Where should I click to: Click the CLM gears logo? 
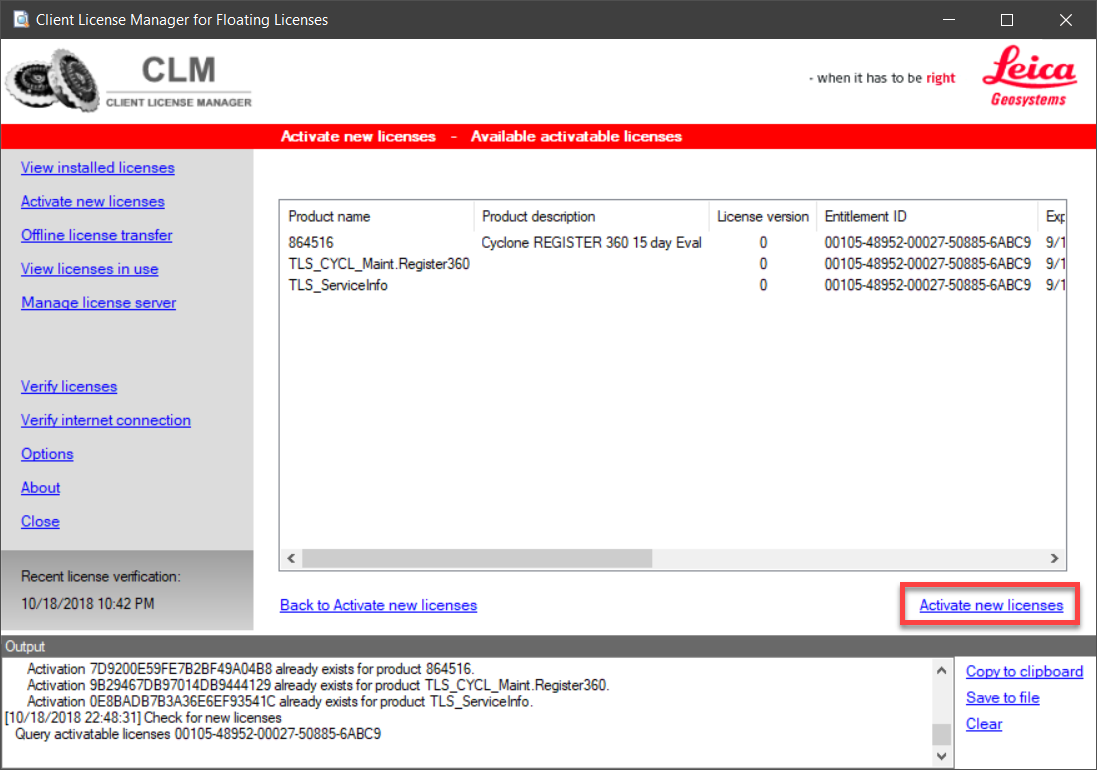53,80
